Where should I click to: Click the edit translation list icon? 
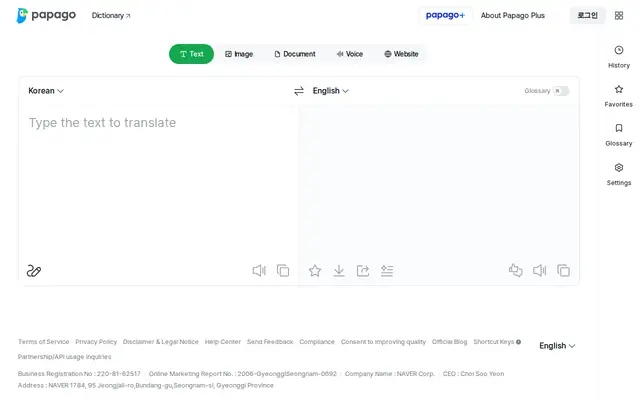pyautogui.click(x=387, y=271)
